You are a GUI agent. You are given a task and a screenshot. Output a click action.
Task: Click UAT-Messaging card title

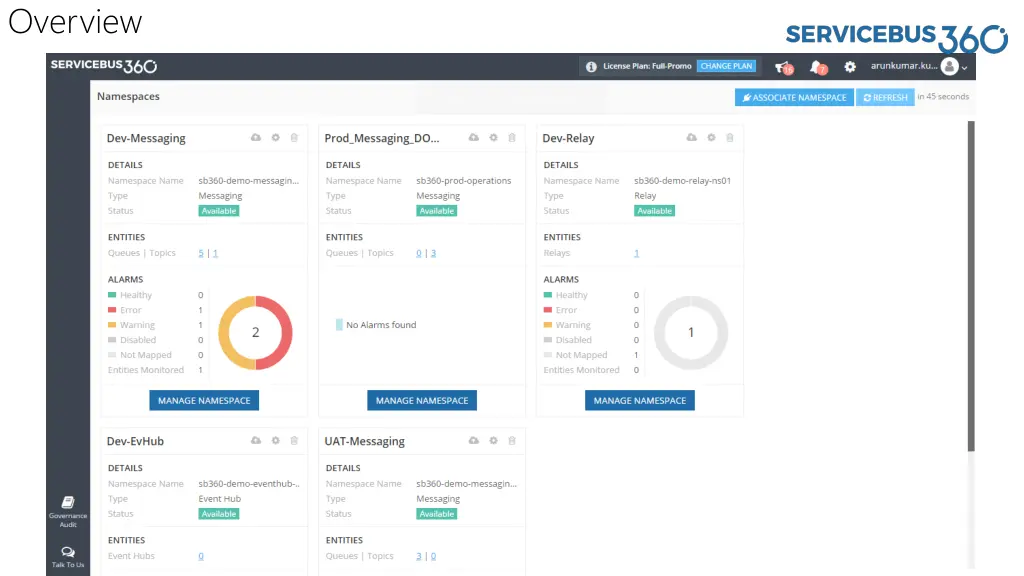pos(364,441)
